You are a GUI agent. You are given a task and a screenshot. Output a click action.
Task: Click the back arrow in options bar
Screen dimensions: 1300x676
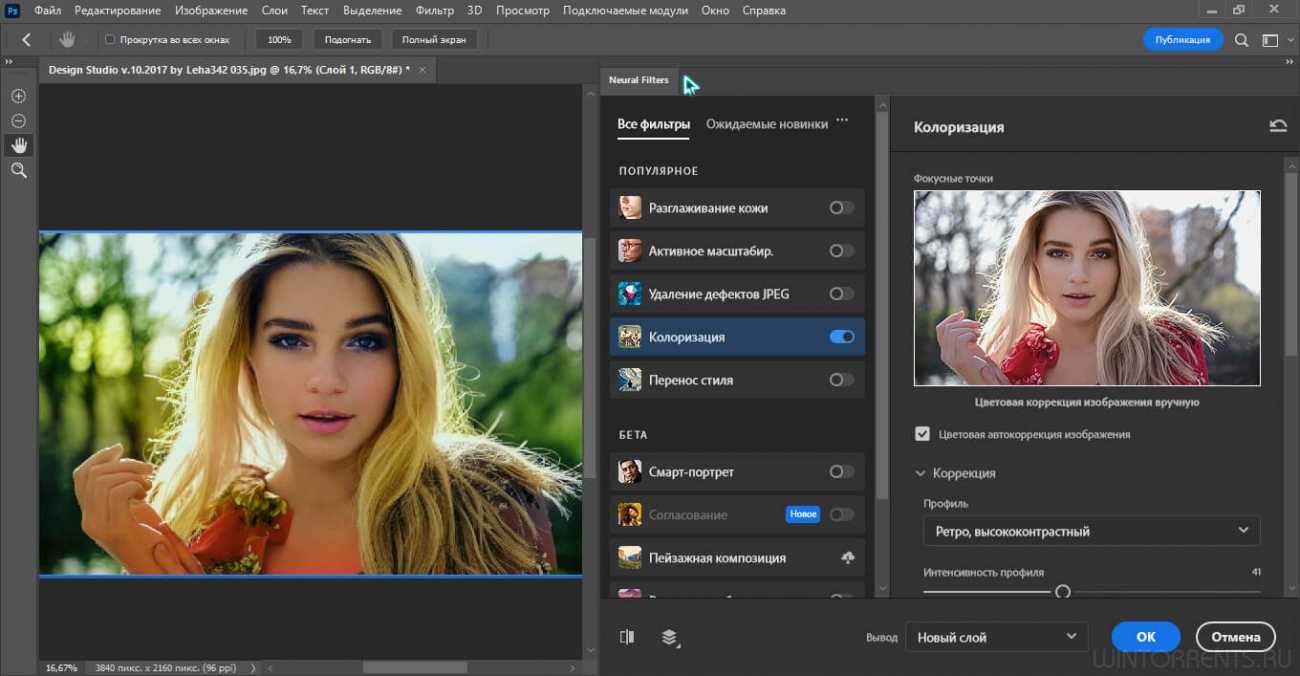(x=26, y=40)
